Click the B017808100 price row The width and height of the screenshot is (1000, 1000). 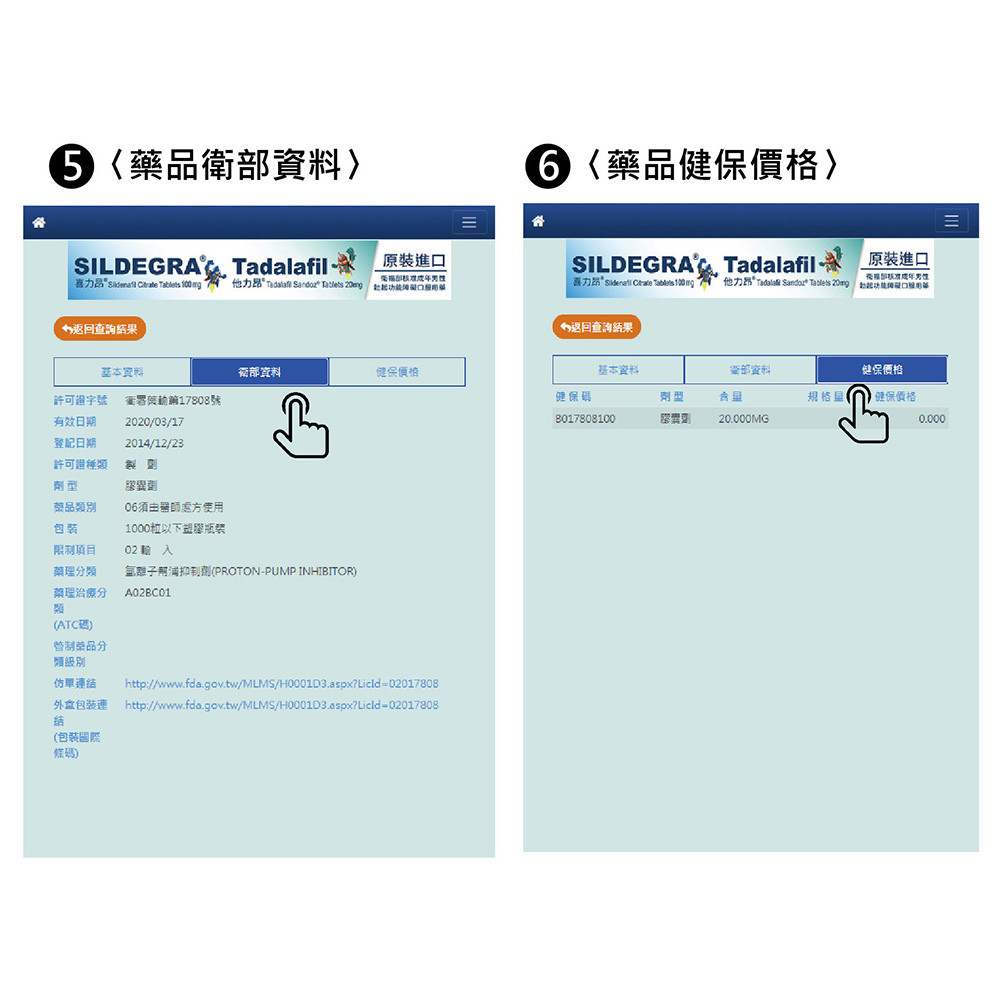[750, 419]
